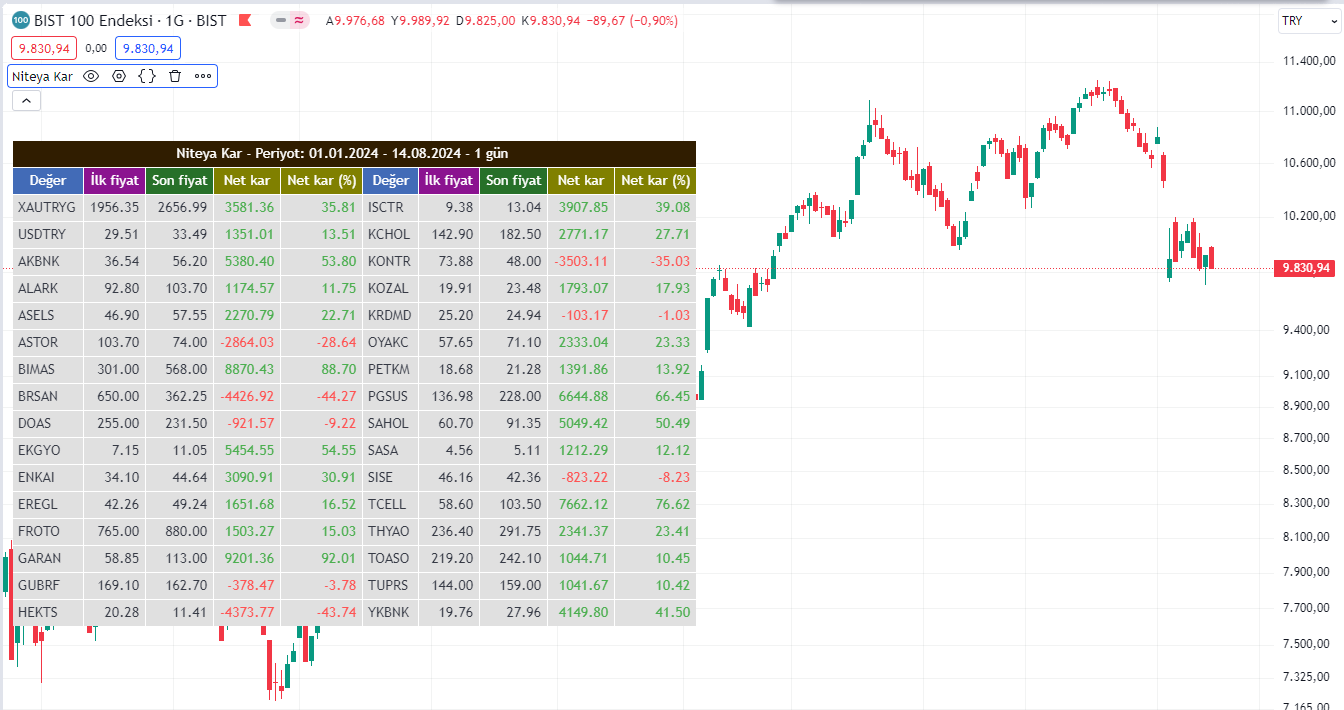
Task: Collapse the indicator legend with the chevron
Action: coord(26,100)
